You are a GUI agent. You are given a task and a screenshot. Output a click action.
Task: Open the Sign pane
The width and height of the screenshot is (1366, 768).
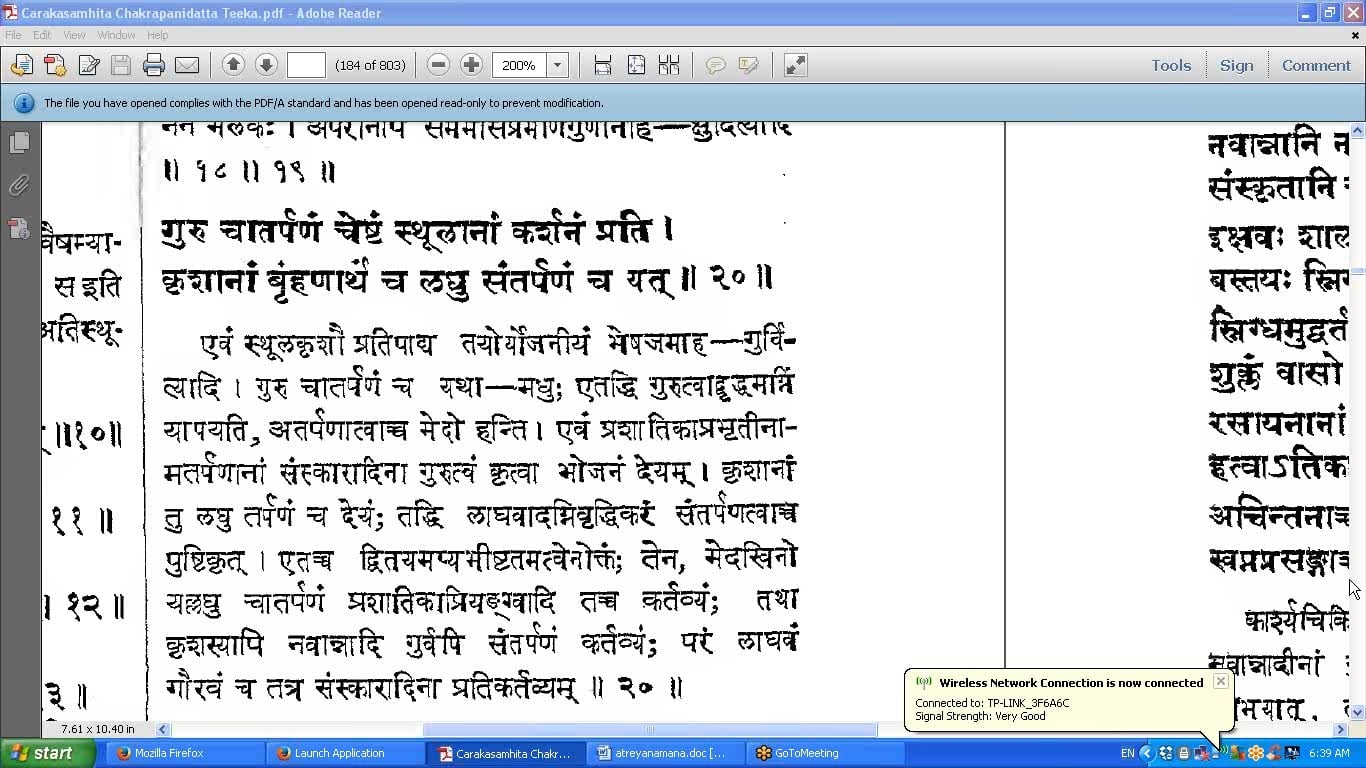pyautogui.click(x=1236, y=65)
